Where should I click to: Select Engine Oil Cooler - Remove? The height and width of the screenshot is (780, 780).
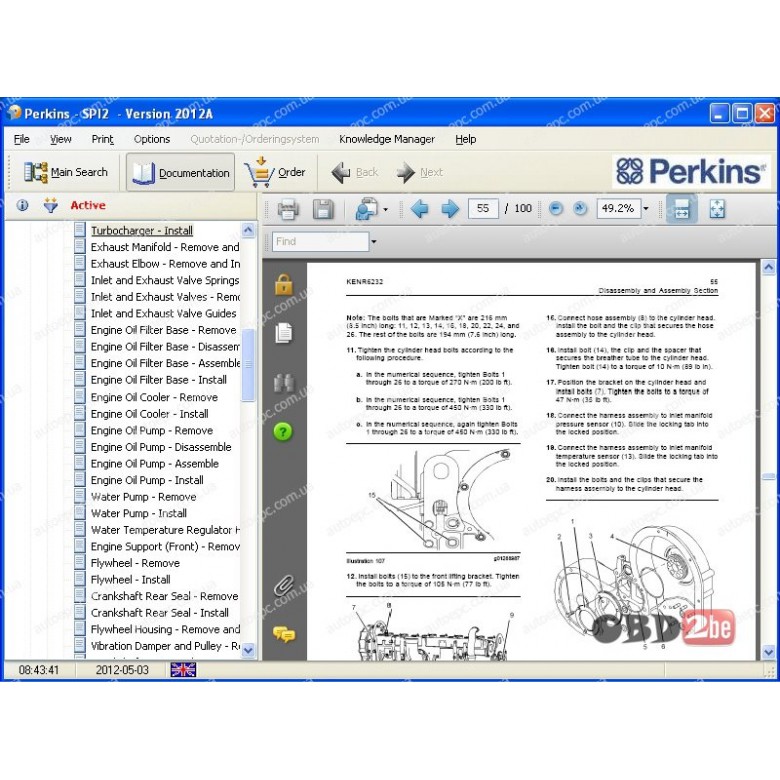(x=154, y=397)
